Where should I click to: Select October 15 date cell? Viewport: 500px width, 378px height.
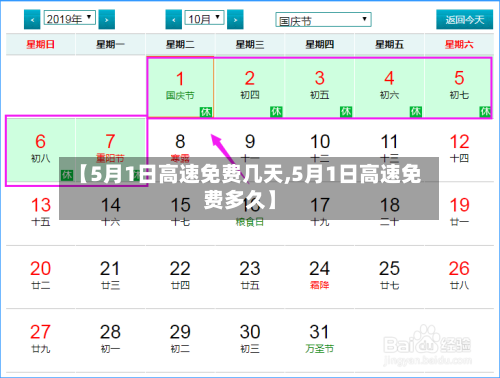click(x=180, y=213)
